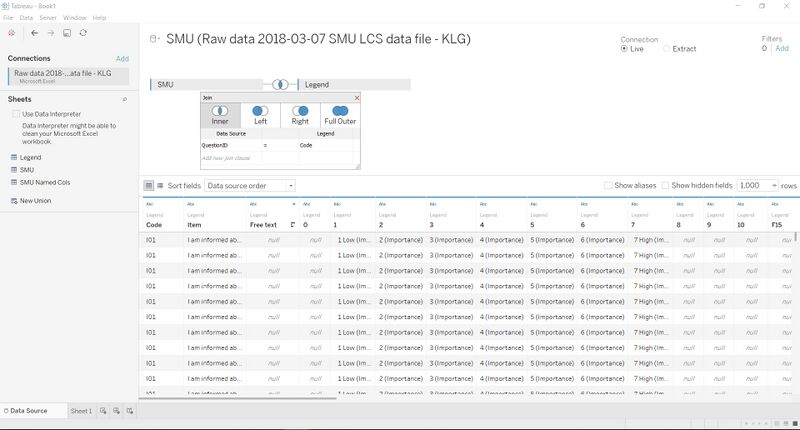
Task: Select the Full Outer join type
Action: point(340,115)
